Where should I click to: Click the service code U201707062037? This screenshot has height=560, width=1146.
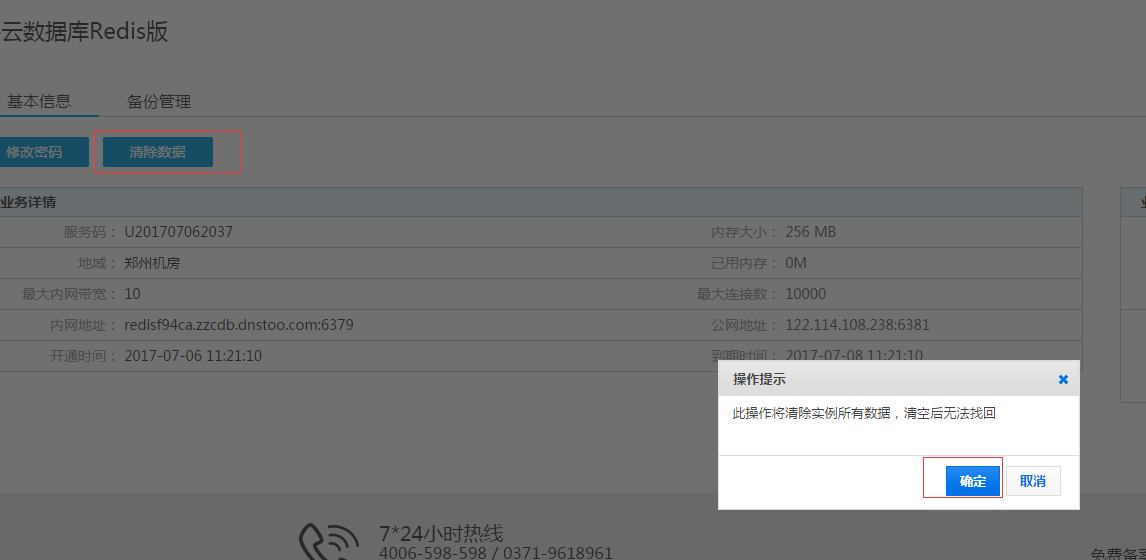[x=178, y=232]
